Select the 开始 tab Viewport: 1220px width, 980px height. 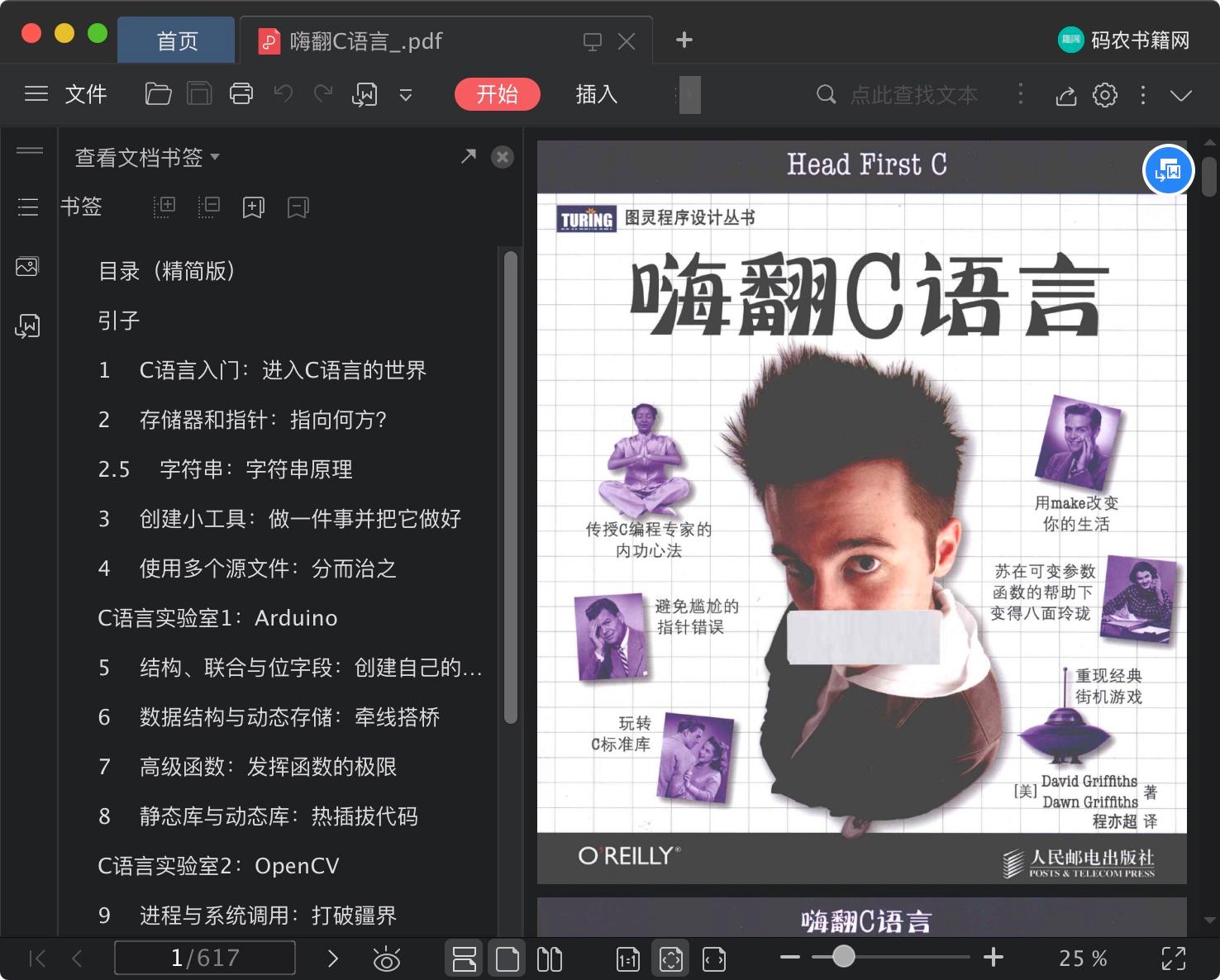pyautogui.click(x=497, y=94)
